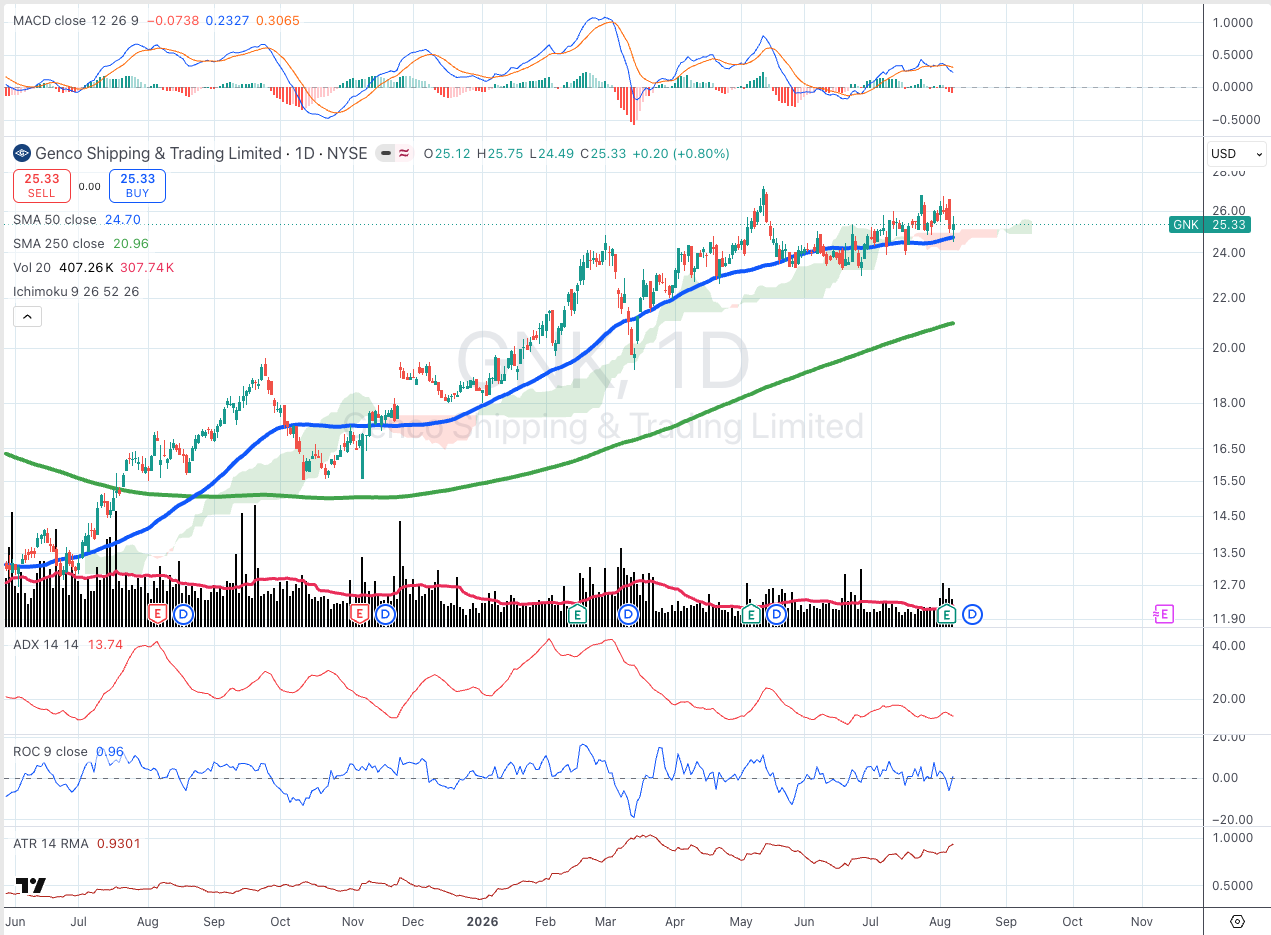The width and height of the screenshot is (1271, 935).
Task: Open the TradingView logo link
Action: click(32, 886)
